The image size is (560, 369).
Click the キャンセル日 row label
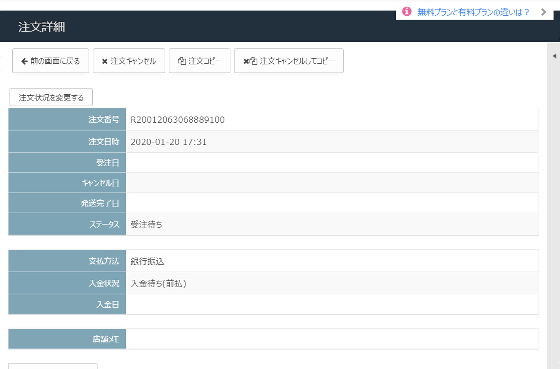click(x=100, y=183)
